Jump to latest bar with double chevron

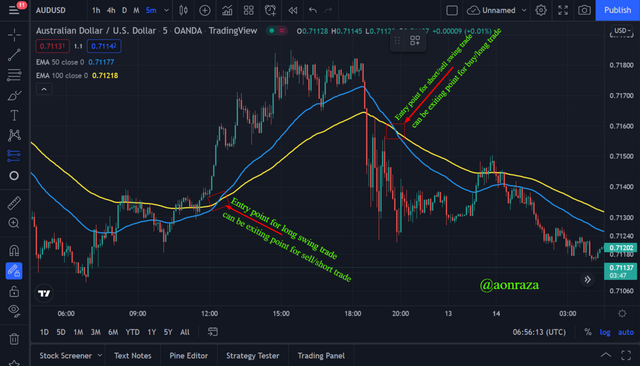click(x=587, y=279)
